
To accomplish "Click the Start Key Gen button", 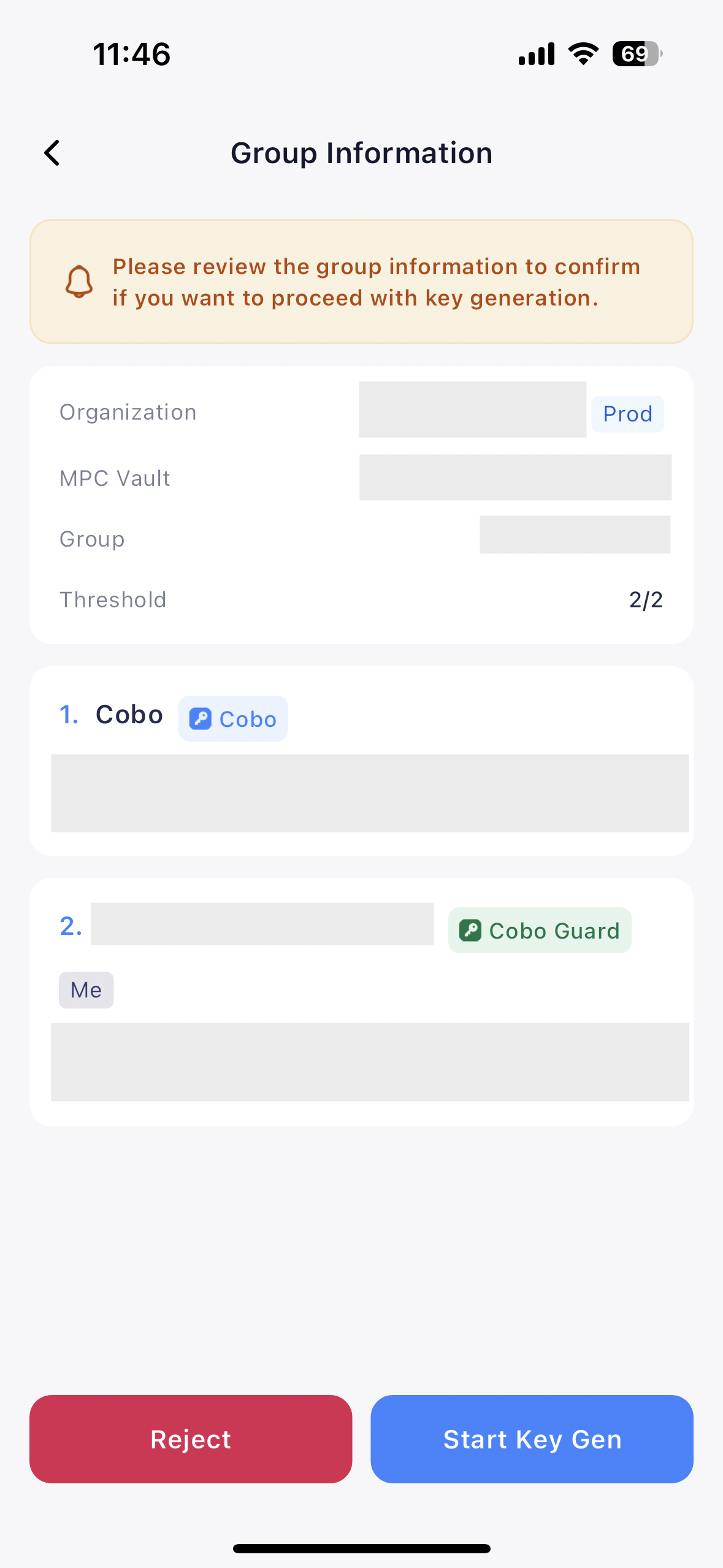I will click(532, 1439).
